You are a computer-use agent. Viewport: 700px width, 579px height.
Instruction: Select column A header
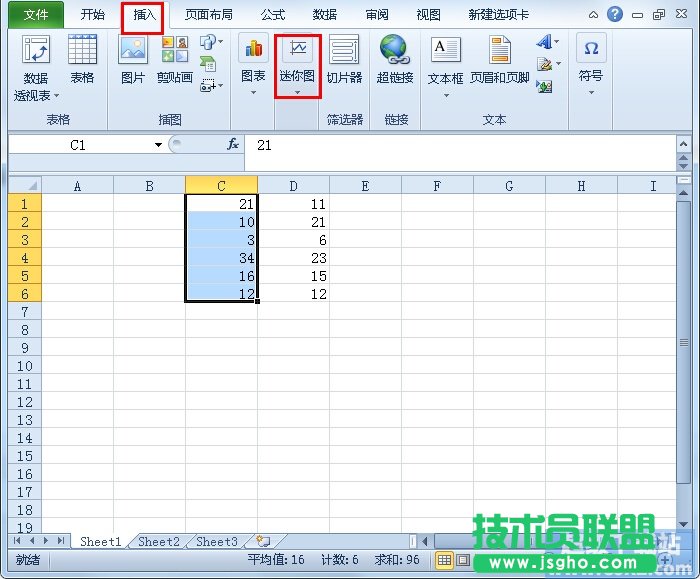(78, 185)
